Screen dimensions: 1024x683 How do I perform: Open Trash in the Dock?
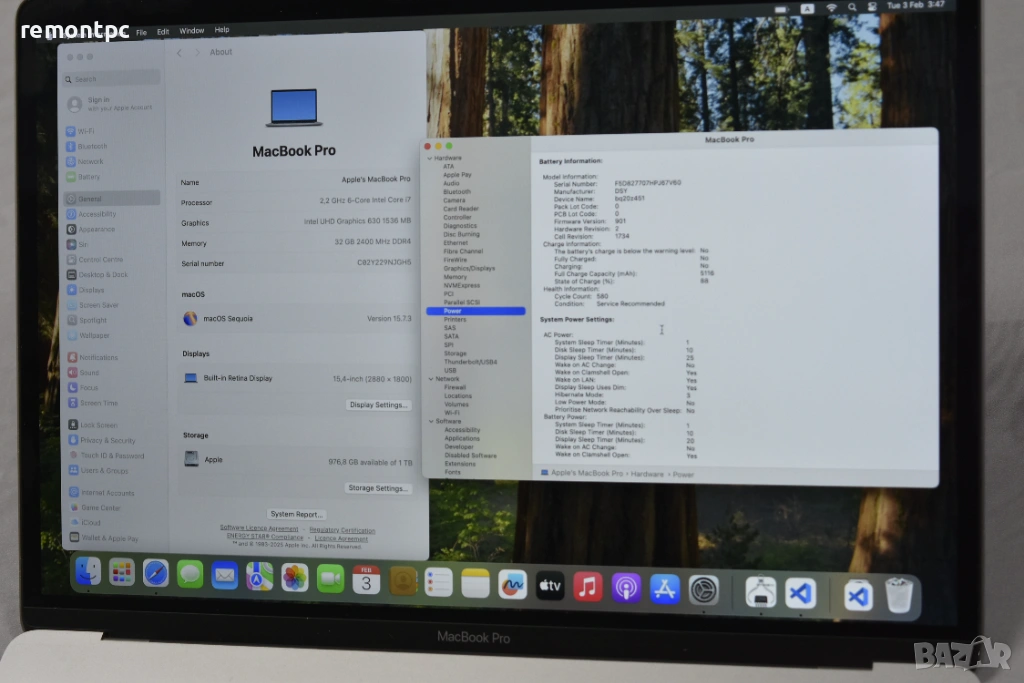click(x=899, y=596)
